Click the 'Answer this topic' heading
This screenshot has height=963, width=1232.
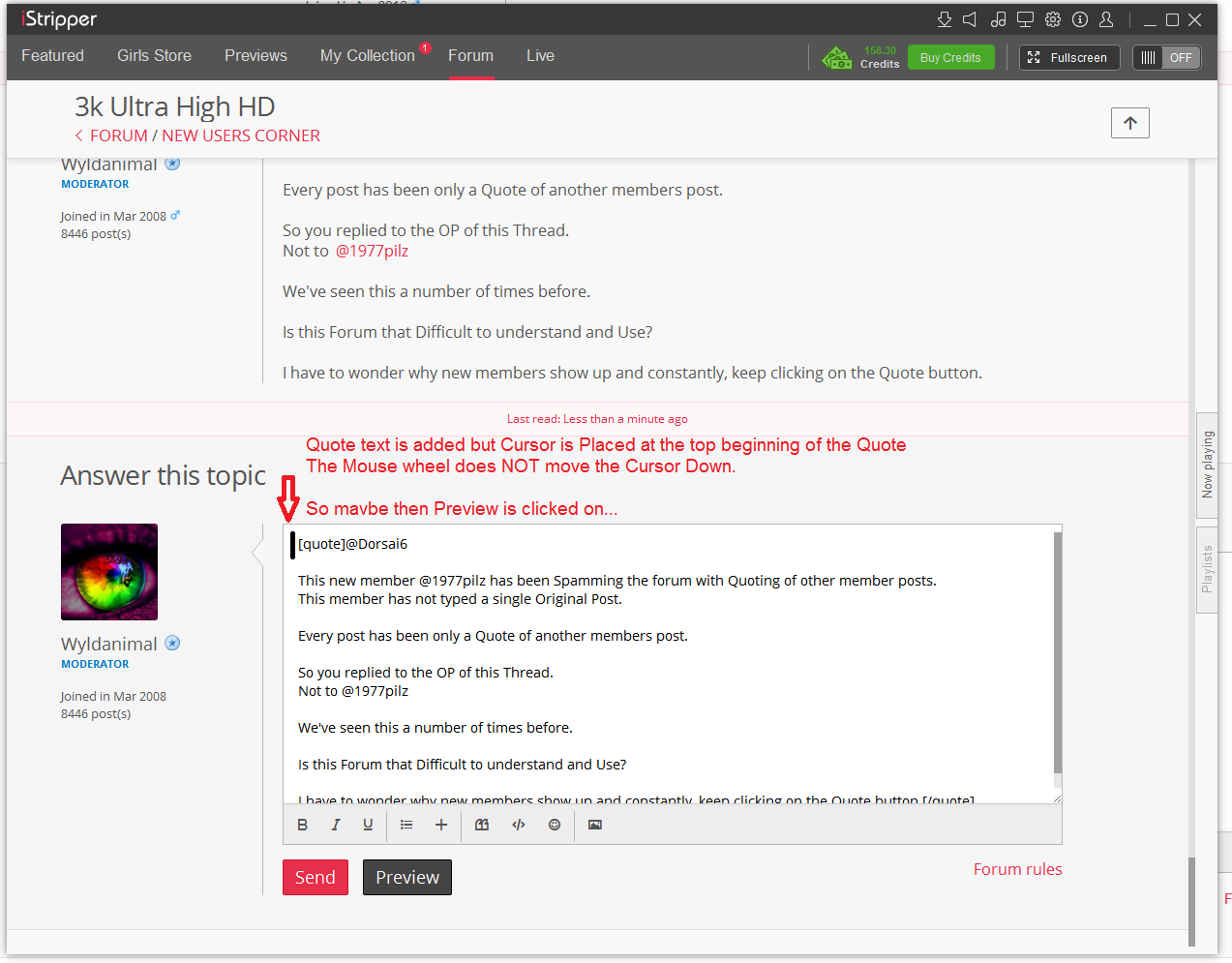163,476
